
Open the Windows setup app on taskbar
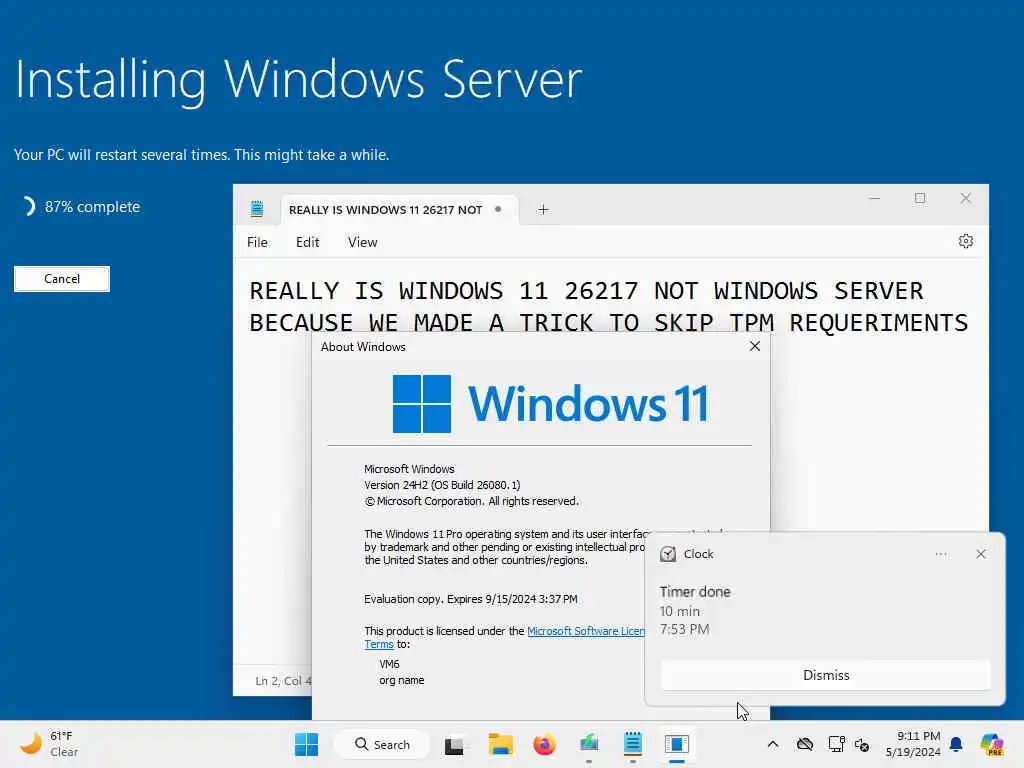click(x=588, y=744)
